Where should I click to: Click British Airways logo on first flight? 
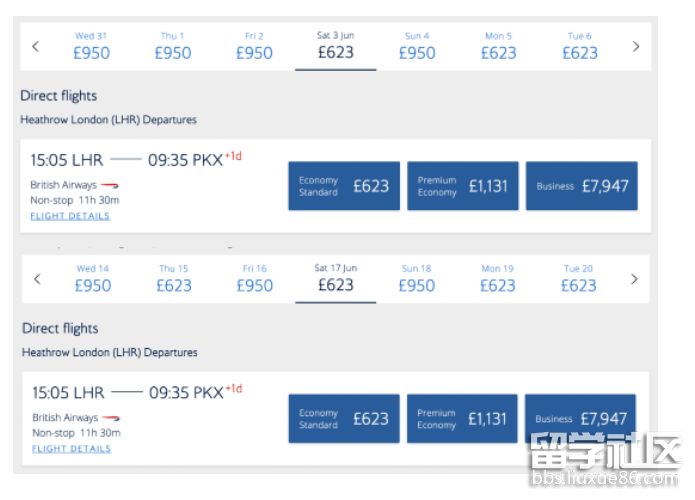tap(109, 185)
